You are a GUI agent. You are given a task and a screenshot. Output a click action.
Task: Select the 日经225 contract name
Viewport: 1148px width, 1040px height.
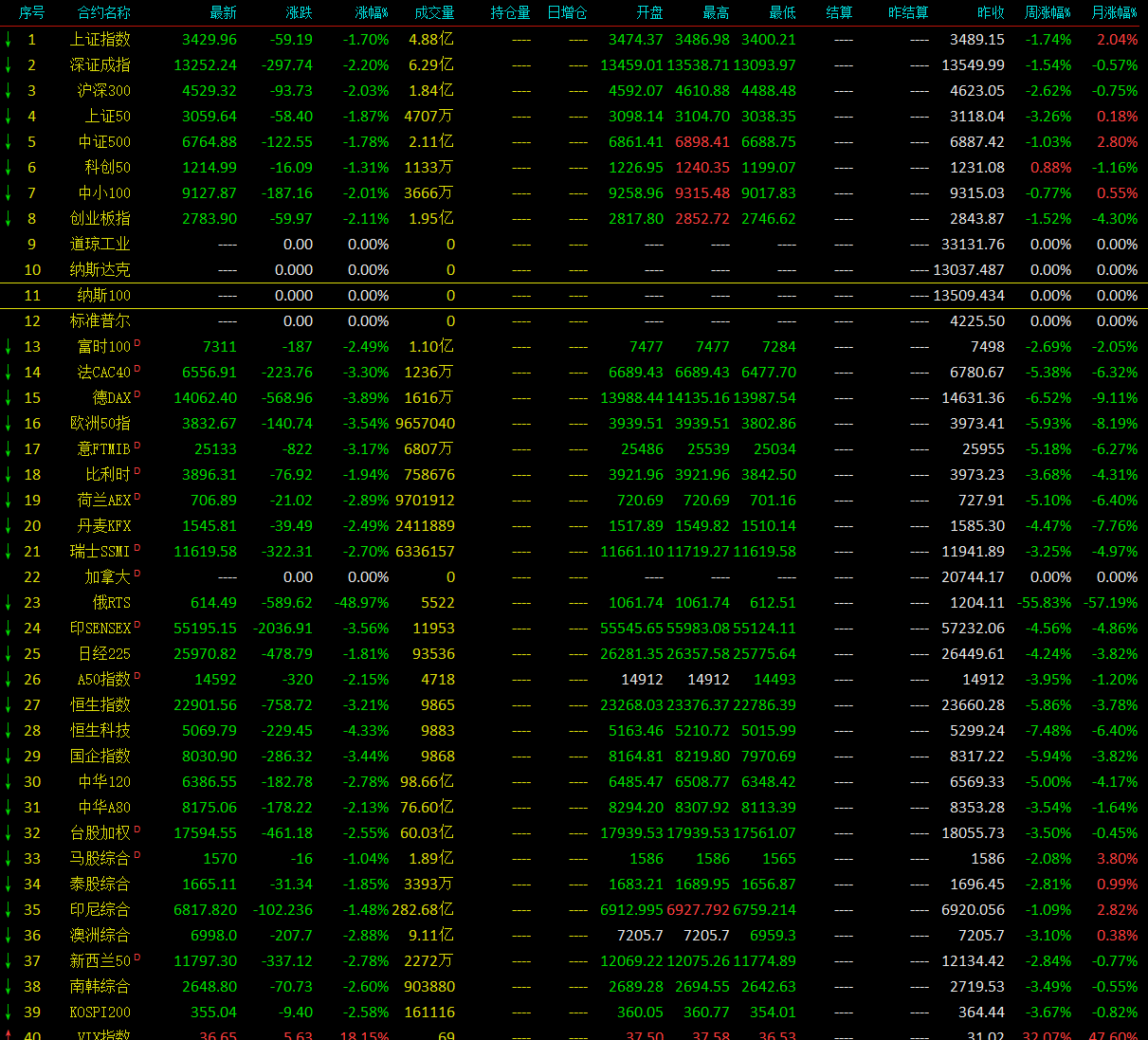point(103,654)
